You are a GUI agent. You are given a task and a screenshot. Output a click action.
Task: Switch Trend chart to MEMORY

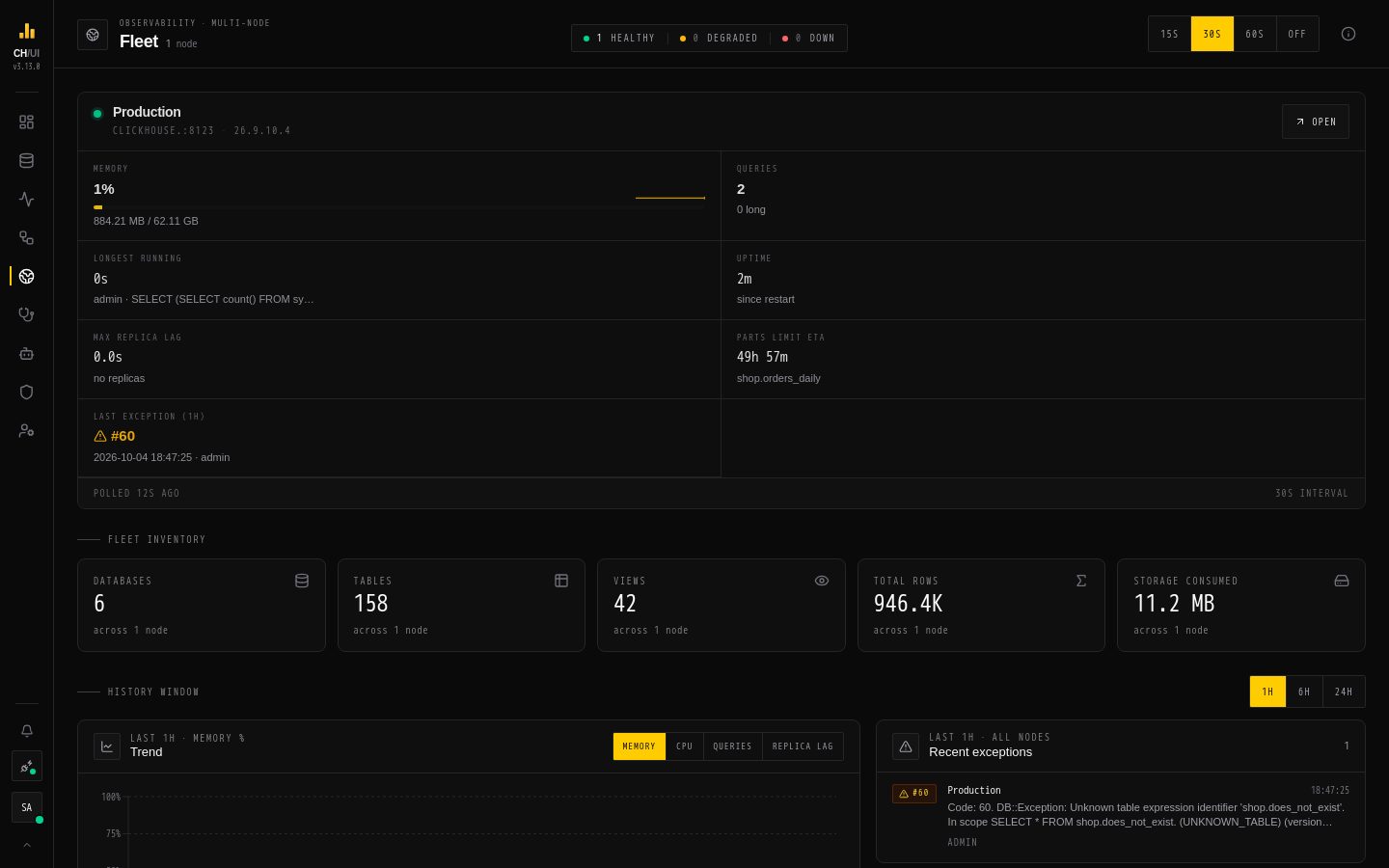640,746
